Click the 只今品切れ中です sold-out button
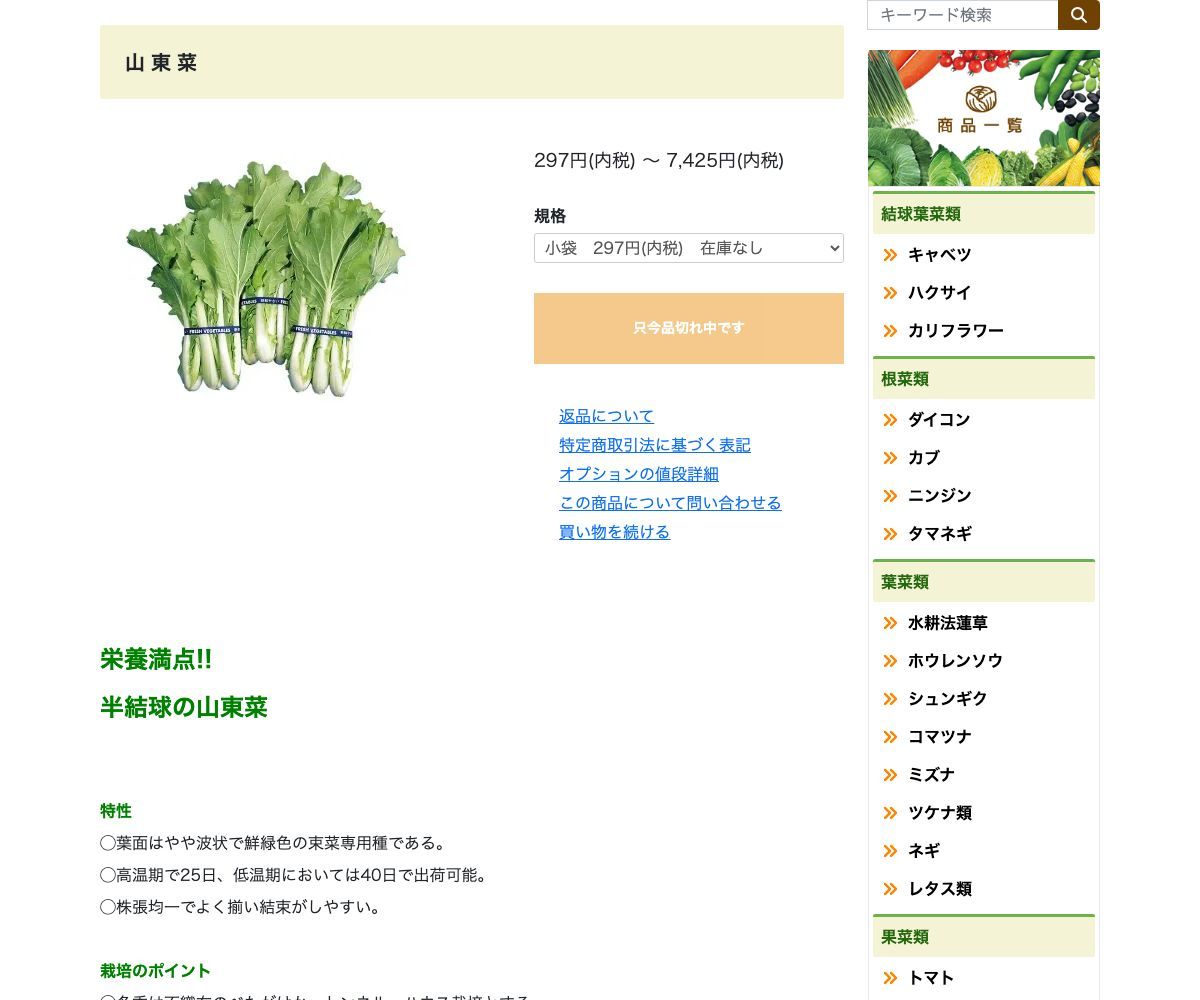1200x1000 pixels. (x=688, y=328)
